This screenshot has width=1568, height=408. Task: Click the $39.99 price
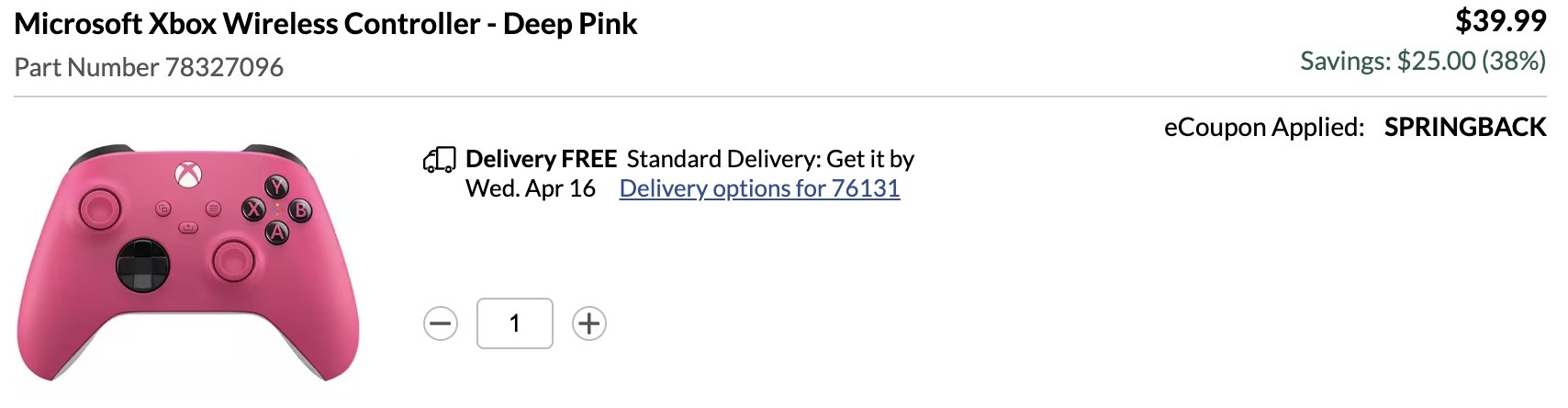pyautogui.click(x=1500, y=20)
